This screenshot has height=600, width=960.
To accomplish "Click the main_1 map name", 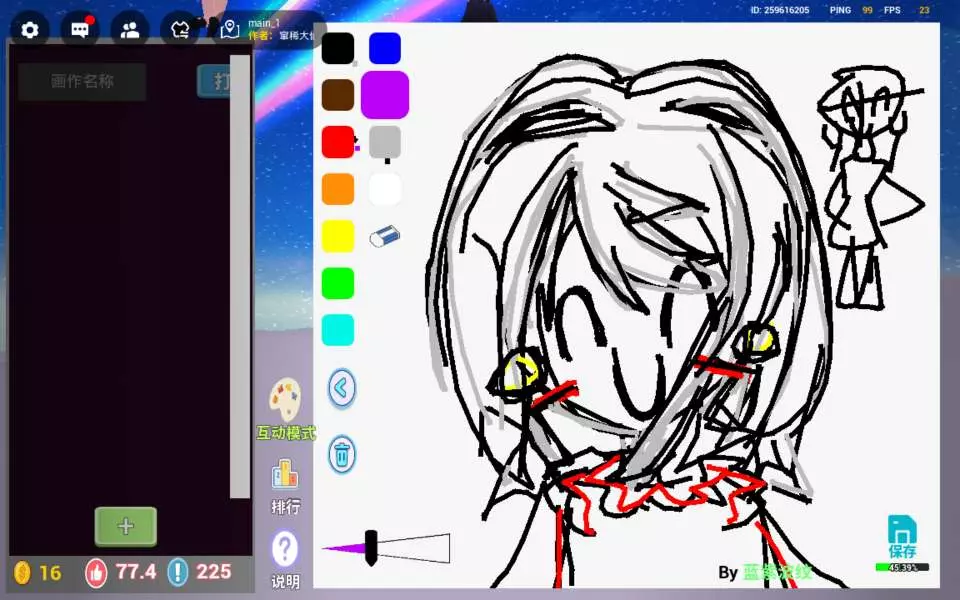I will 263,23.
